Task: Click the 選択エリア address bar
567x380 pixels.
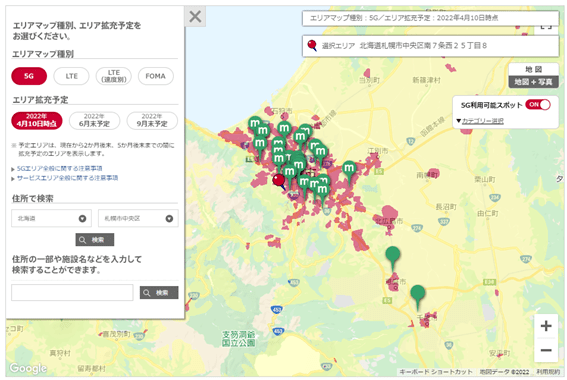Action: click(431, 46)
